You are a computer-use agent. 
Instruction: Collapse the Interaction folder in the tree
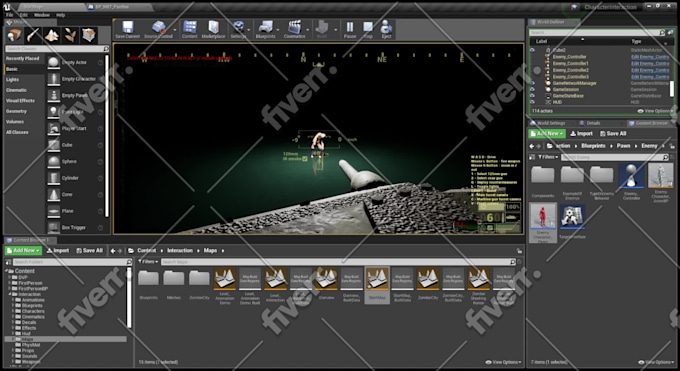click(10, 294)
